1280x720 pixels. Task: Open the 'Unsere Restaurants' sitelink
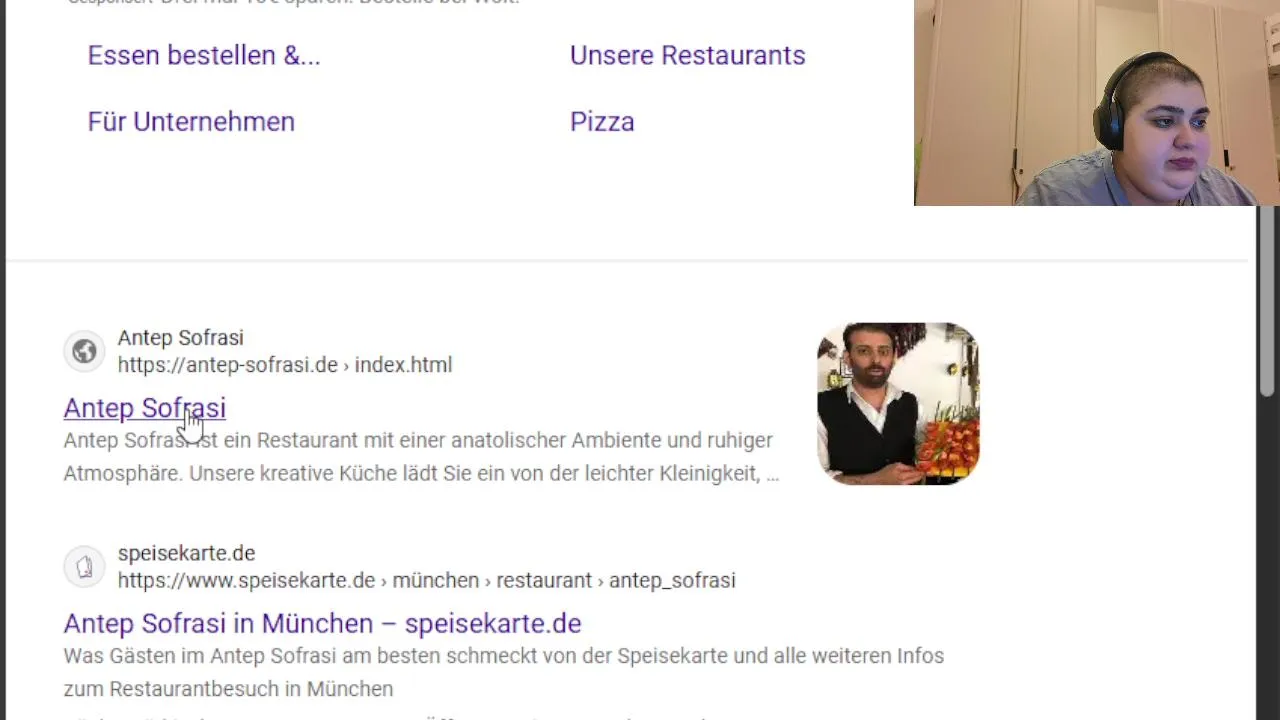click(687, 55)
